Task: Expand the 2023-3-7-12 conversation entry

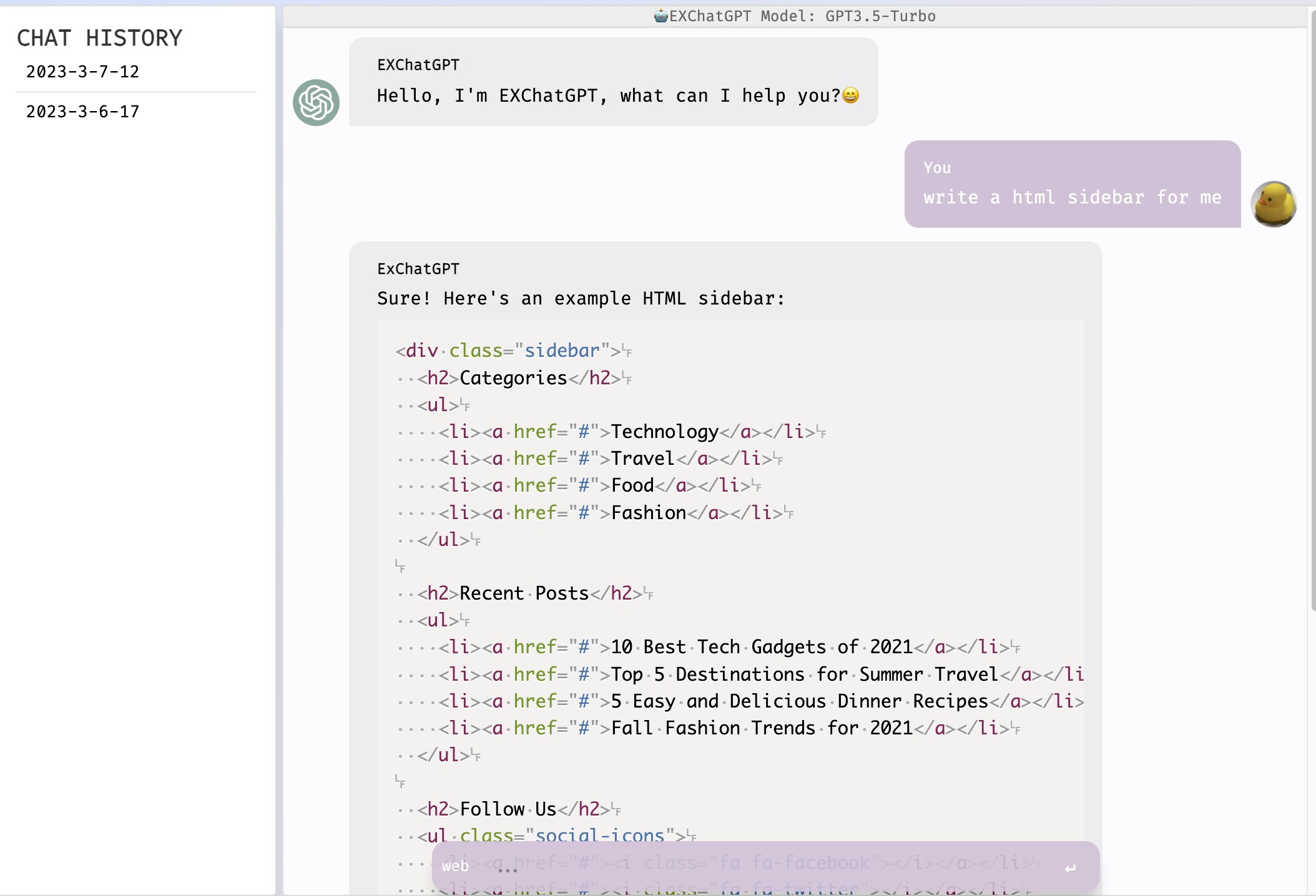Action: pyautogui.click(x=83, y=70)
